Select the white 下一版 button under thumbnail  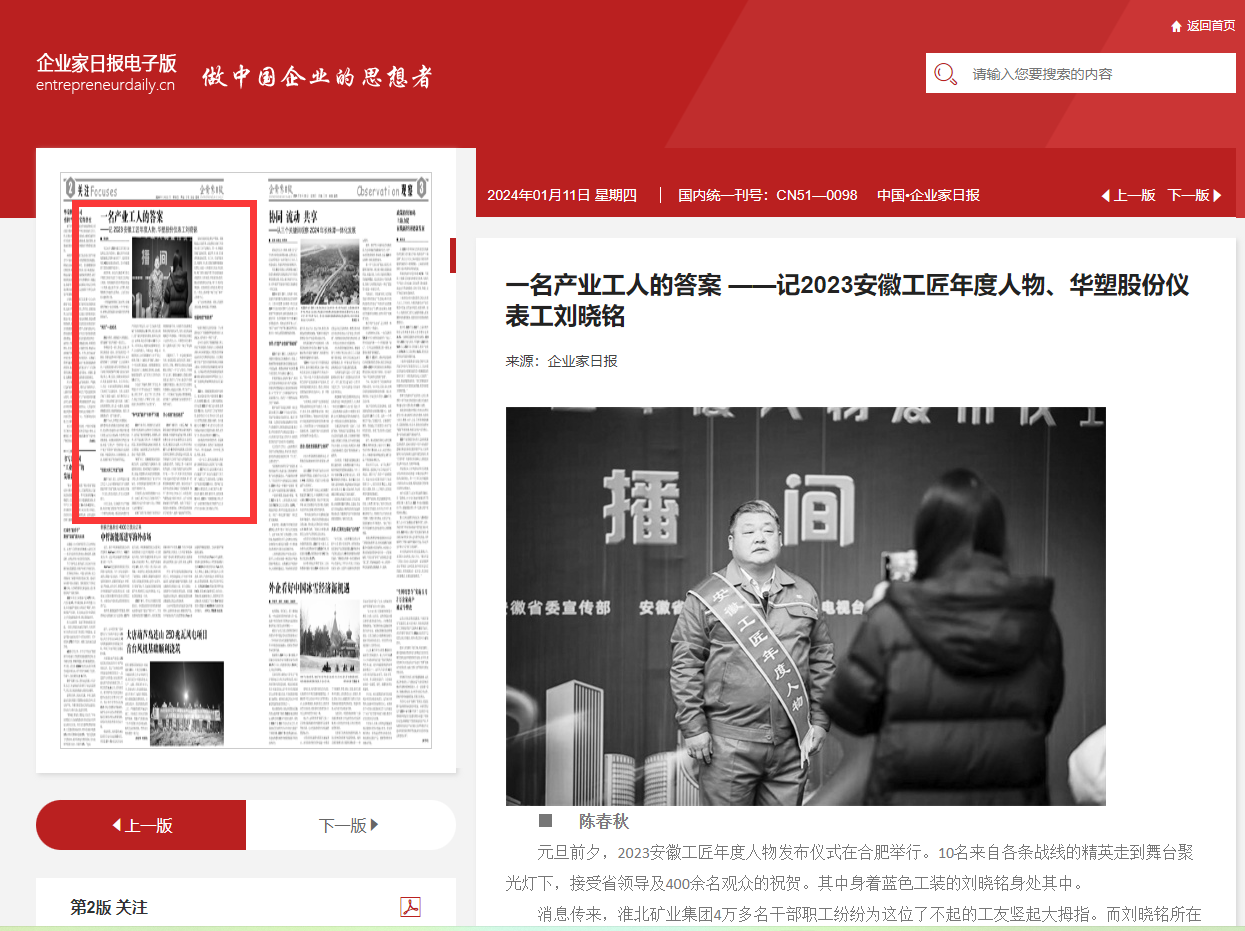pos(350,825)
